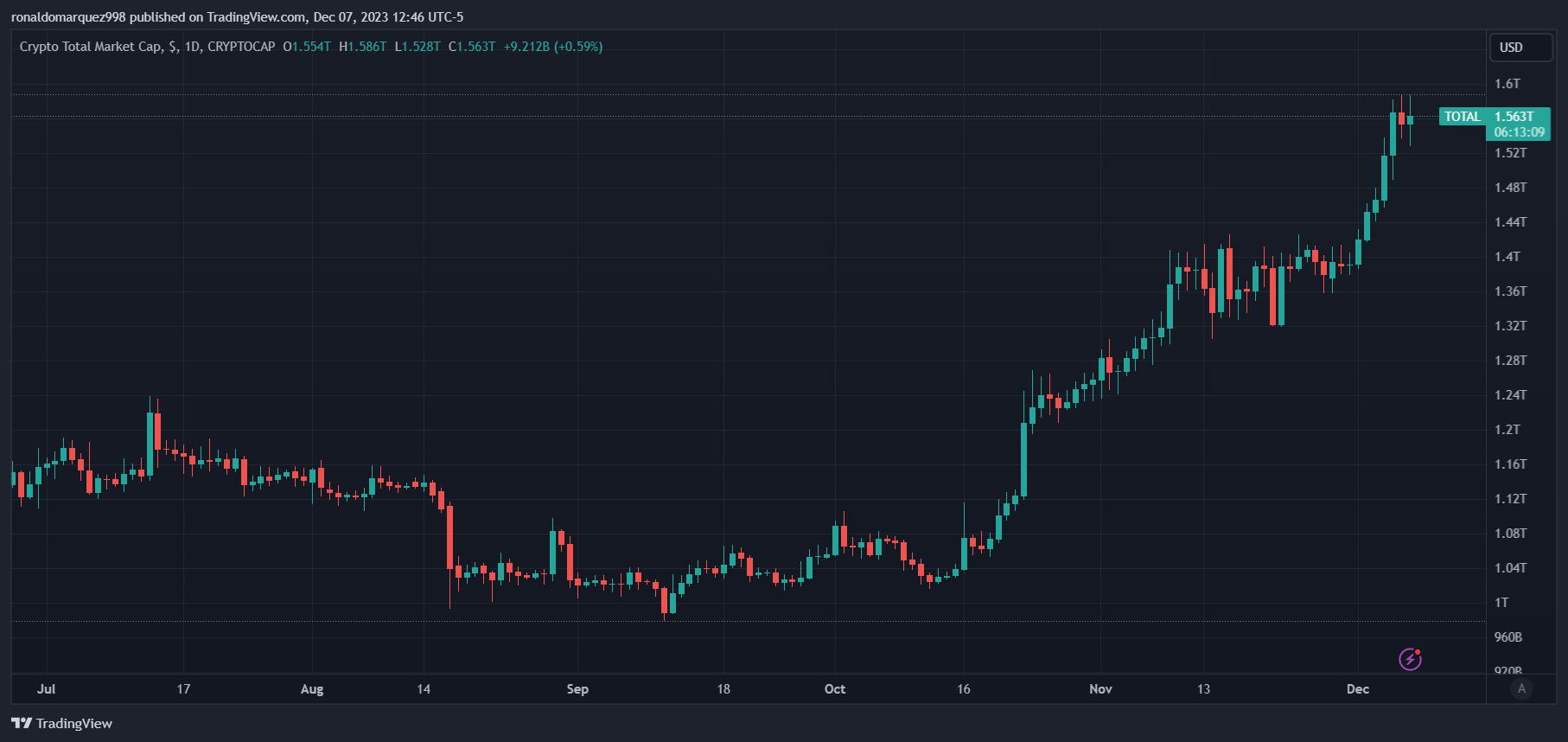Select the Jul label on time axis
The width and height of the screenshot is (1568, 742).
[x=47, y=689]
